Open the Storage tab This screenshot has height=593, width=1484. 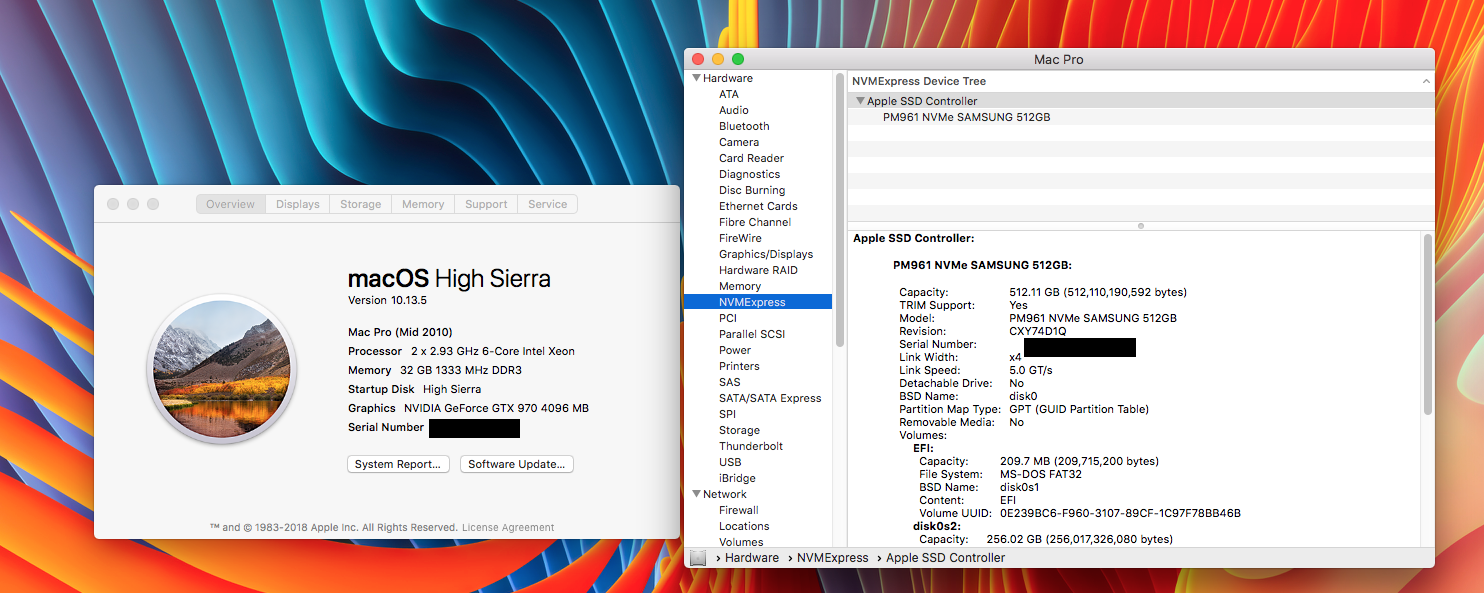[x=360, y=204]
